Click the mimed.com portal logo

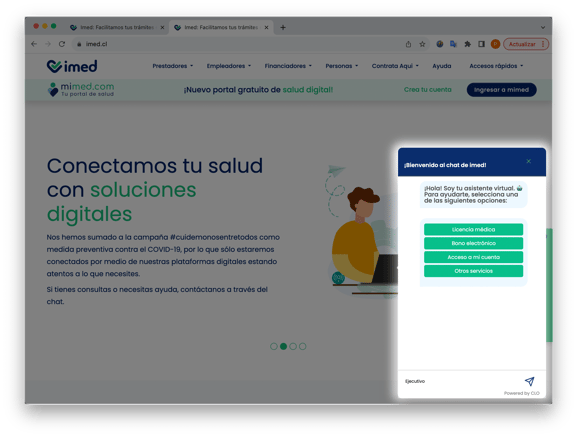(x=81, y=89)
